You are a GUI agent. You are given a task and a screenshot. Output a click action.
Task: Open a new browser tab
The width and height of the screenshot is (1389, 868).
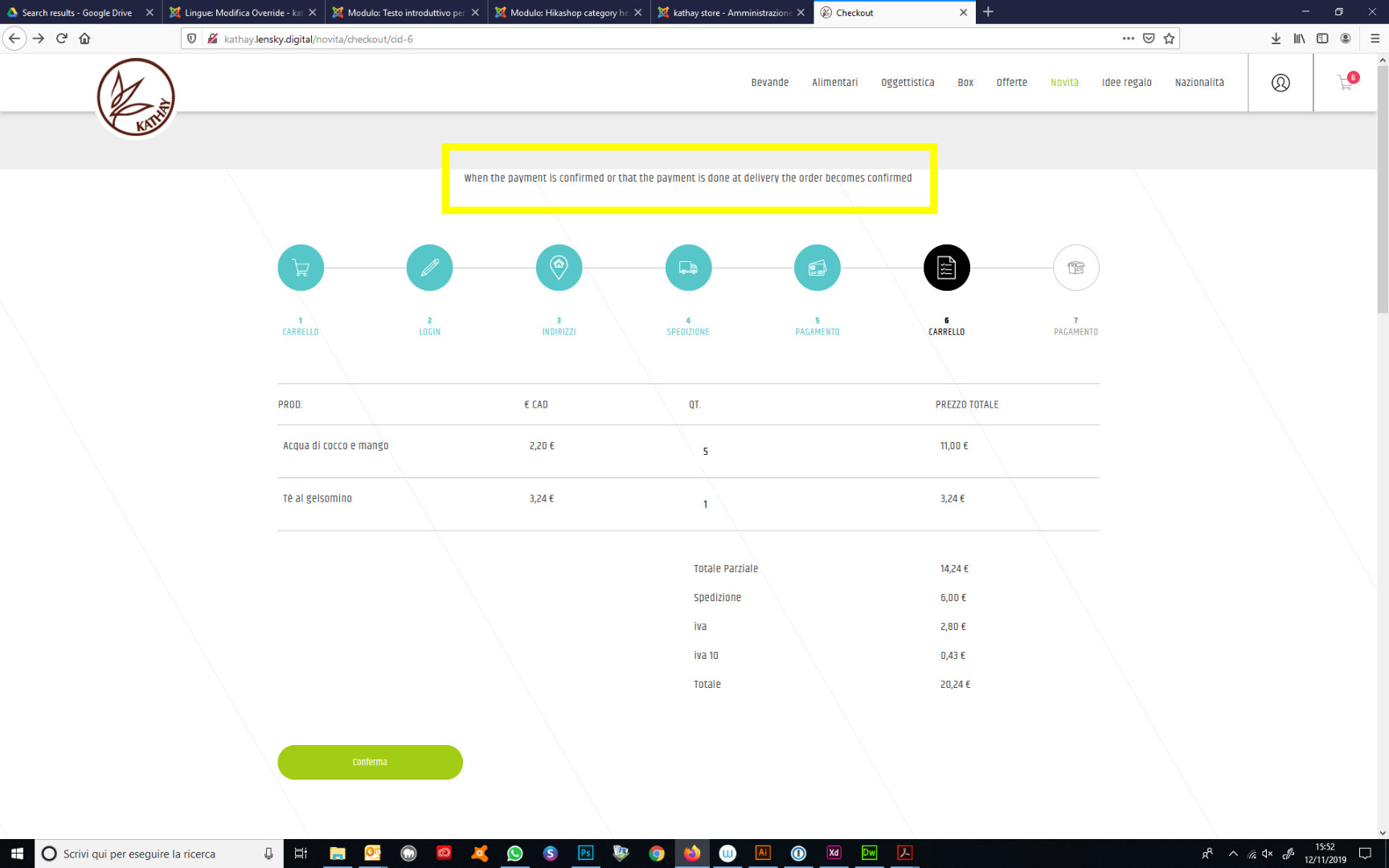coord(989,12)
